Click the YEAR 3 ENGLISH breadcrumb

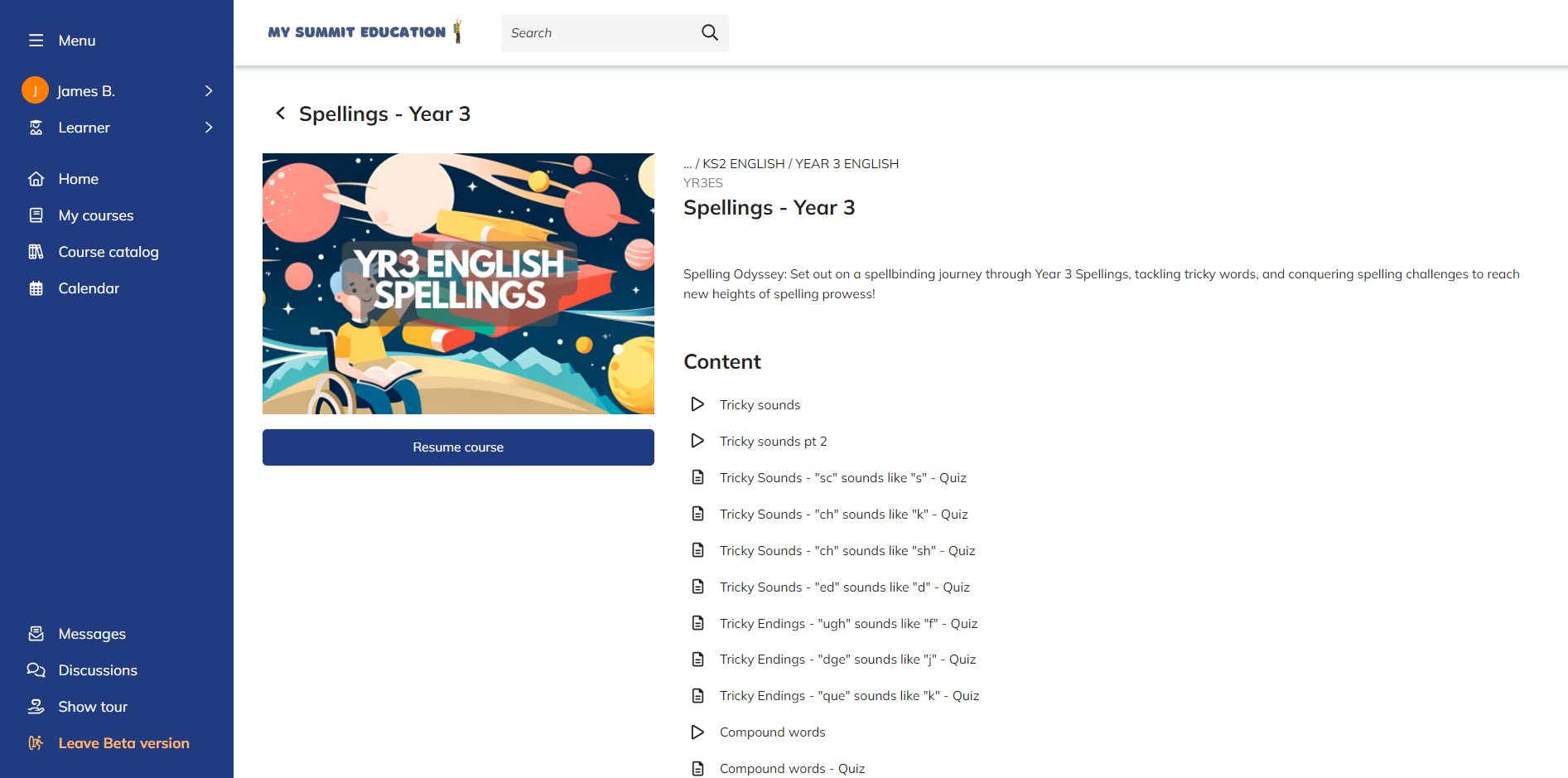tap(847, 164)
